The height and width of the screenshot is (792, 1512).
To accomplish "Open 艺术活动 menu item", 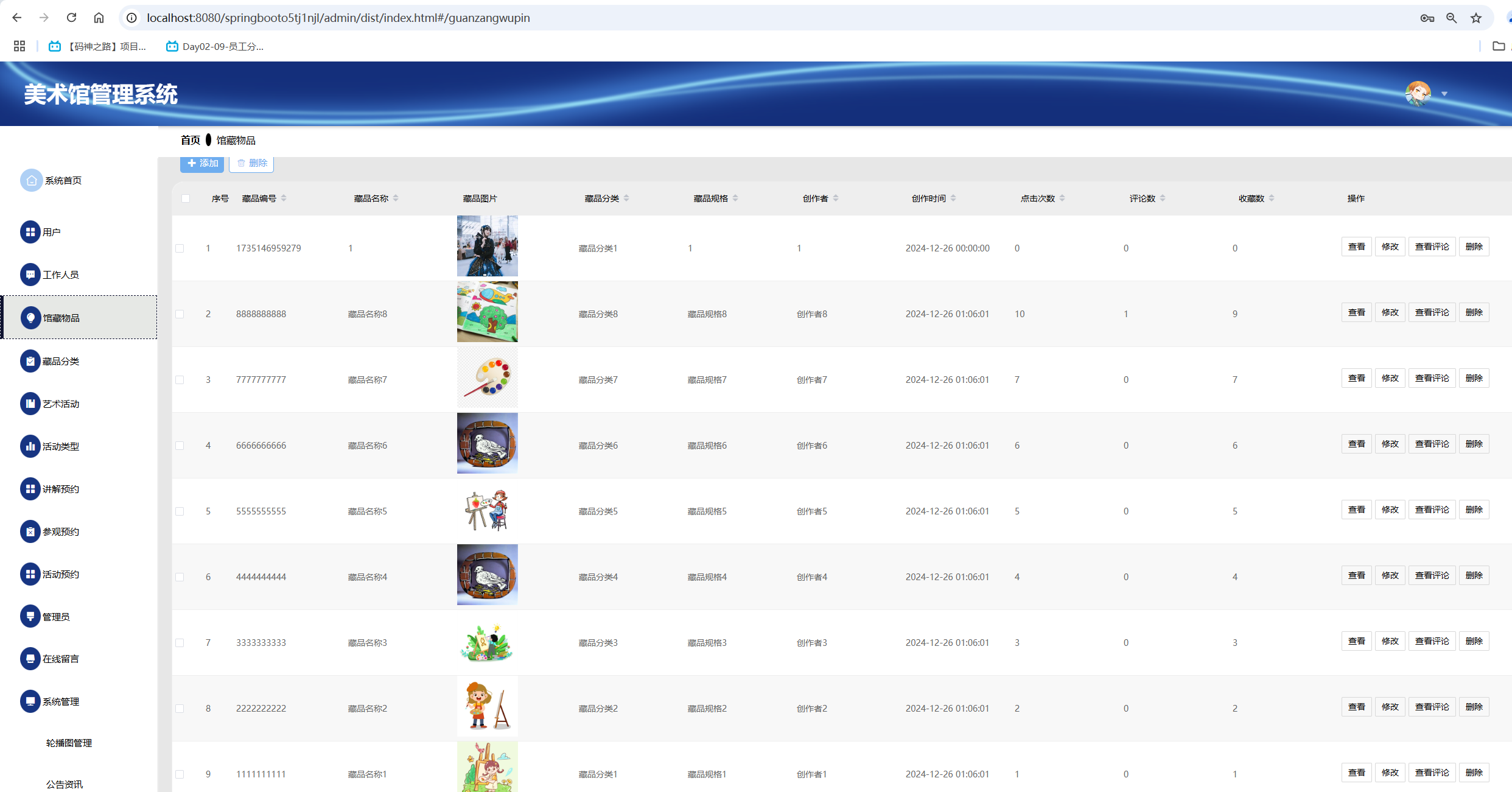I will (x=61, y=404).
